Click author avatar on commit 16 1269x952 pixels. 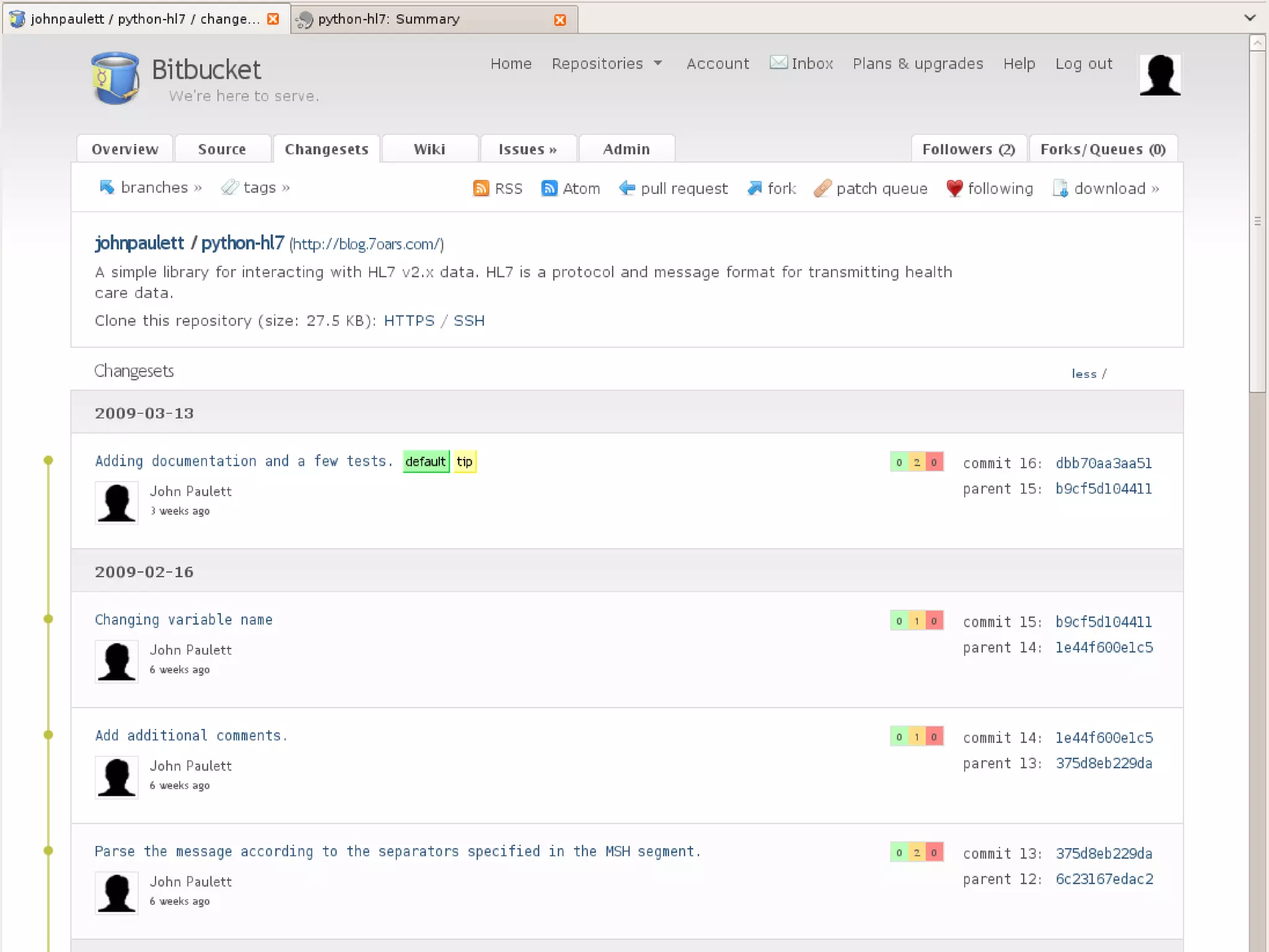click(116, 503)
